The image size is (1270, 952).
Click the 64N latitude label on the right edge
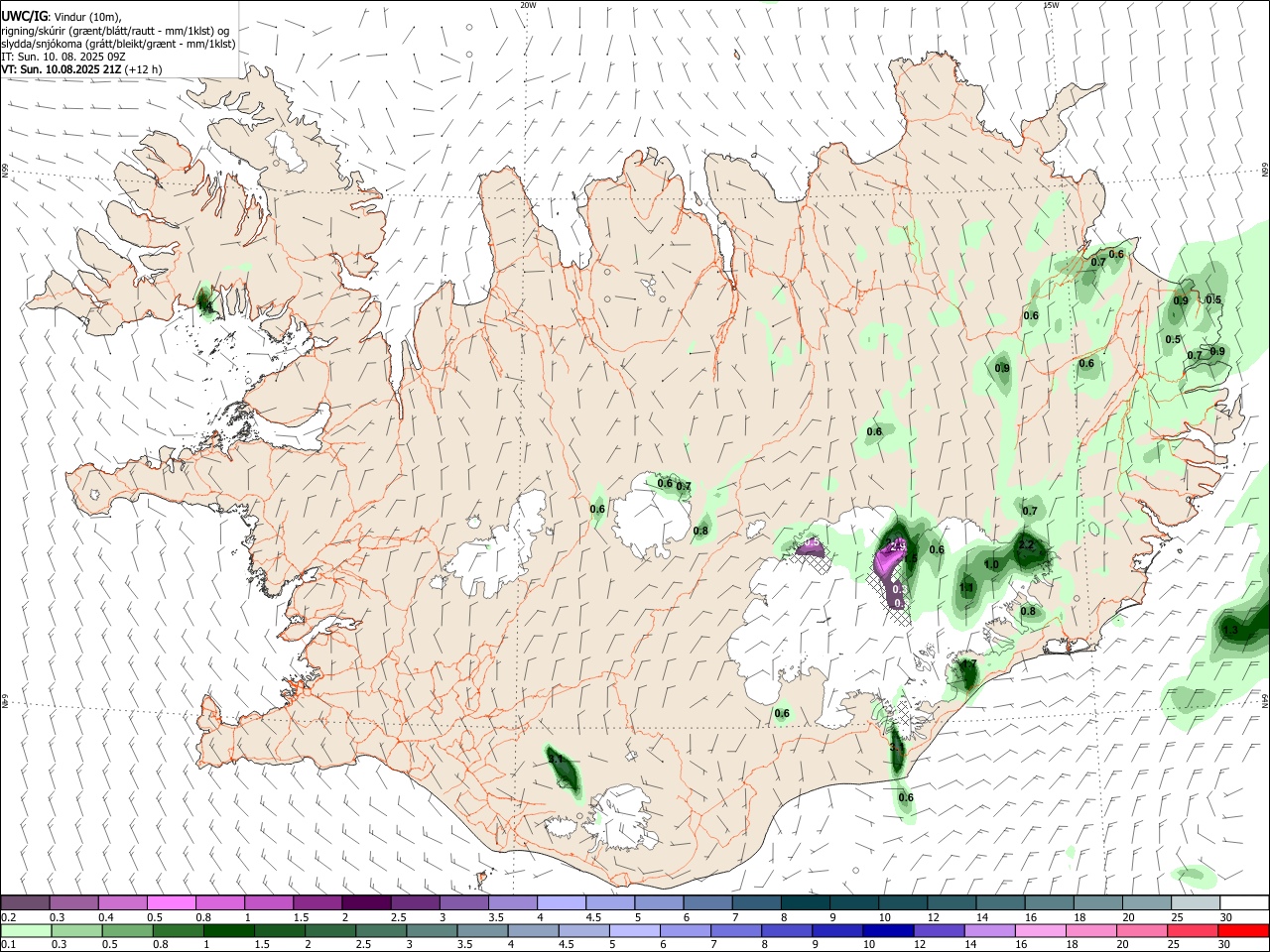[x=1265, y=700]
